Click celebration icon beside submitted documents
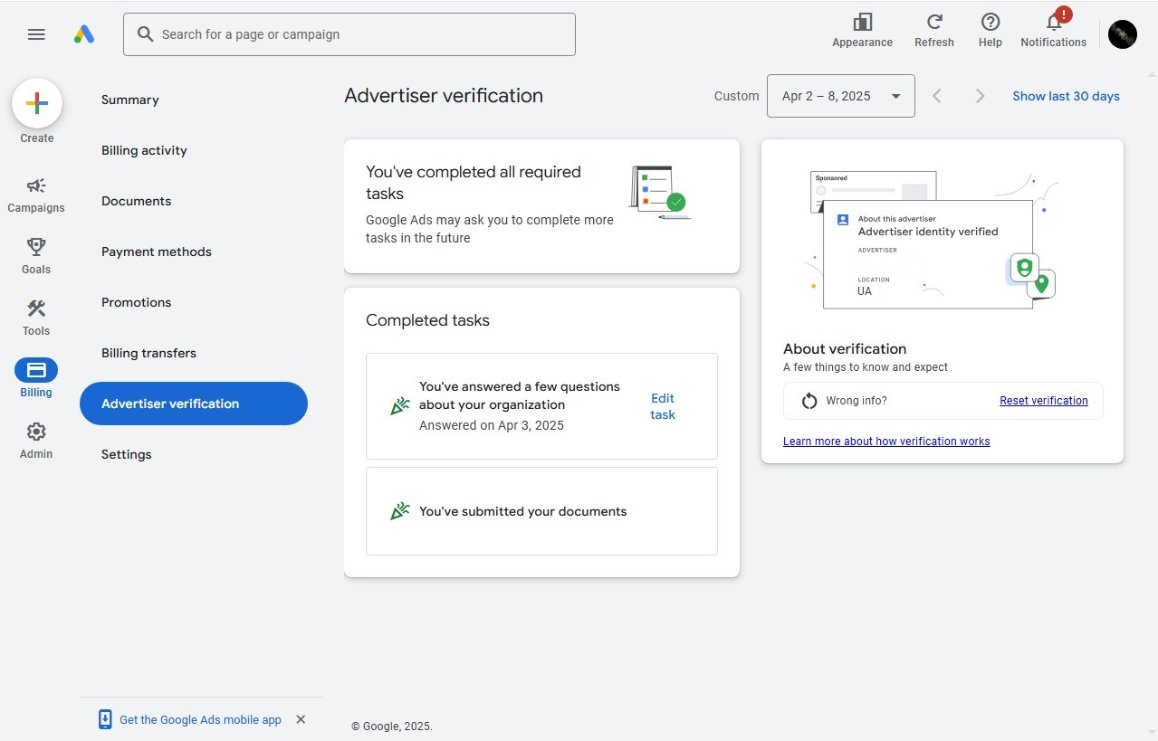The height and width of the screenshot is (741, 1158). coord(400,510)
